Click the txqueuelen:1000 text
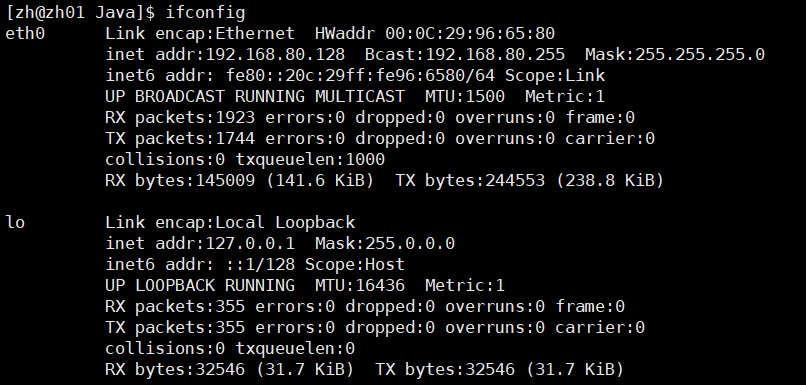806x385 pixels. click(x=310, y=160)
